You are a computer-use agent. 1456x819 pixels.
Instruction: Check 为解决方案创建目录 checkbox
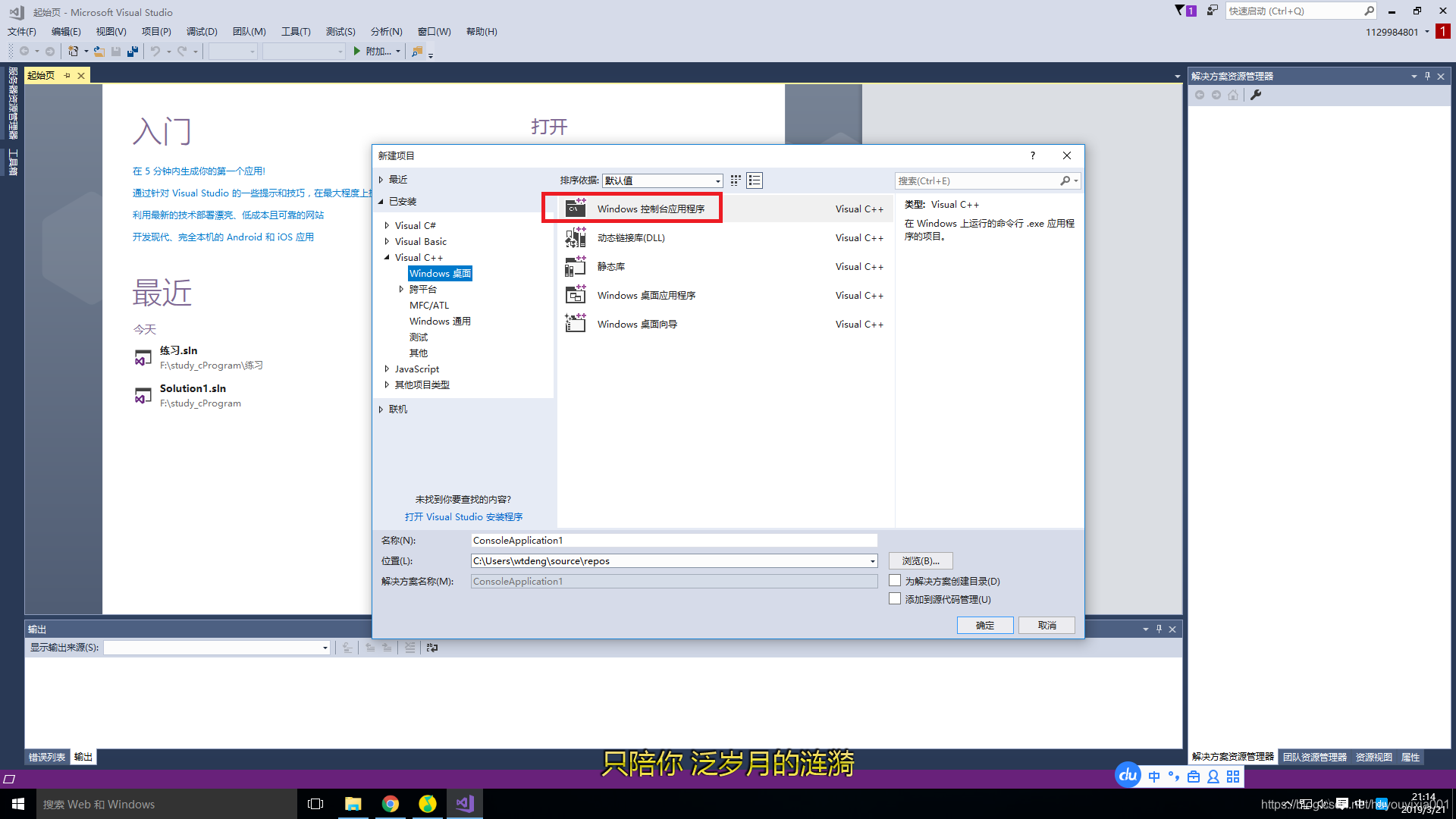click(x=895, y=581)
